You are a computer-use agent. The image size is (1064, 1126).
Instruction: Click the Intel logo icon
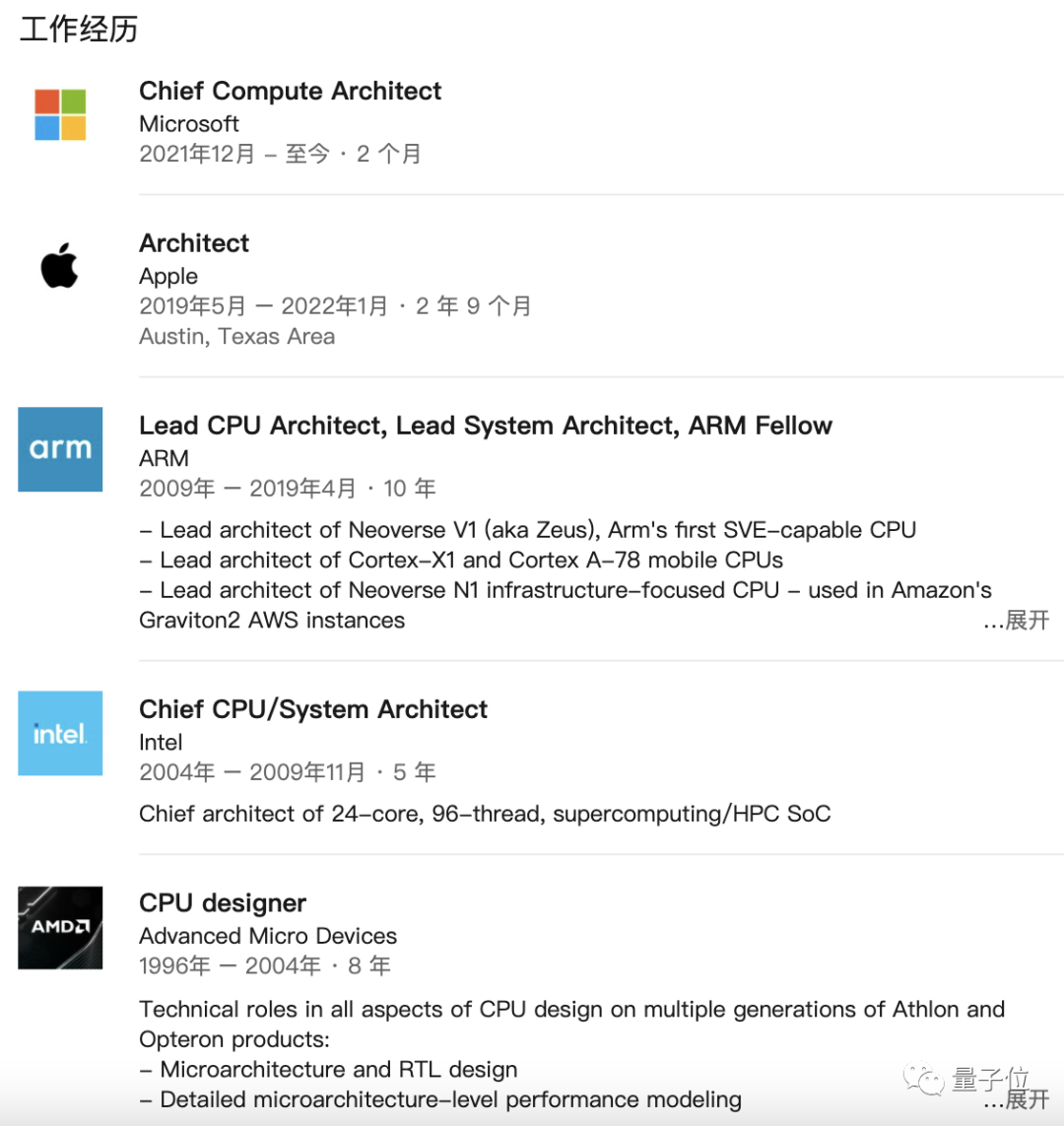point(60,733)
